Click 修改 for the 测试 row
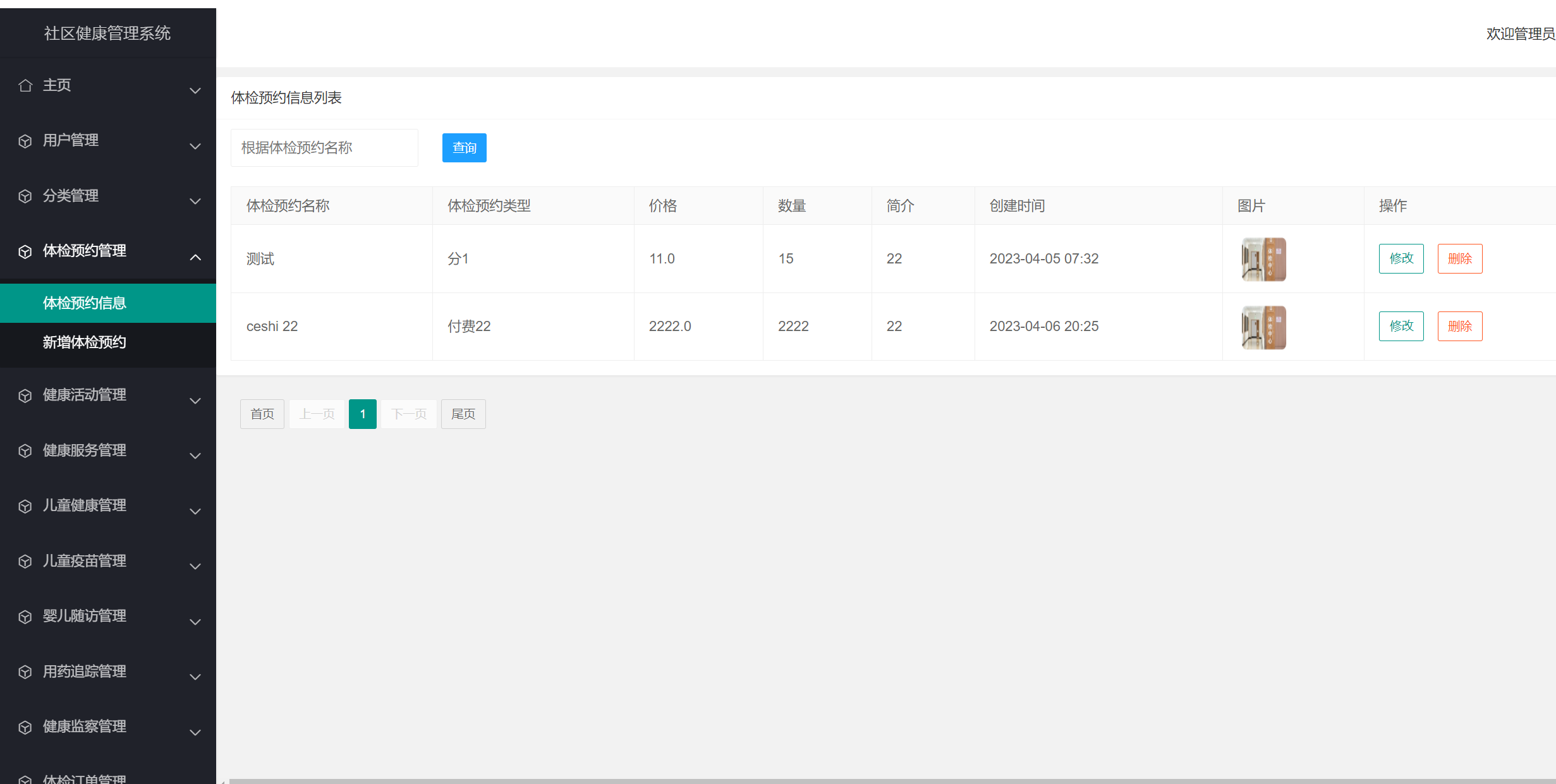 point(1401,258)
